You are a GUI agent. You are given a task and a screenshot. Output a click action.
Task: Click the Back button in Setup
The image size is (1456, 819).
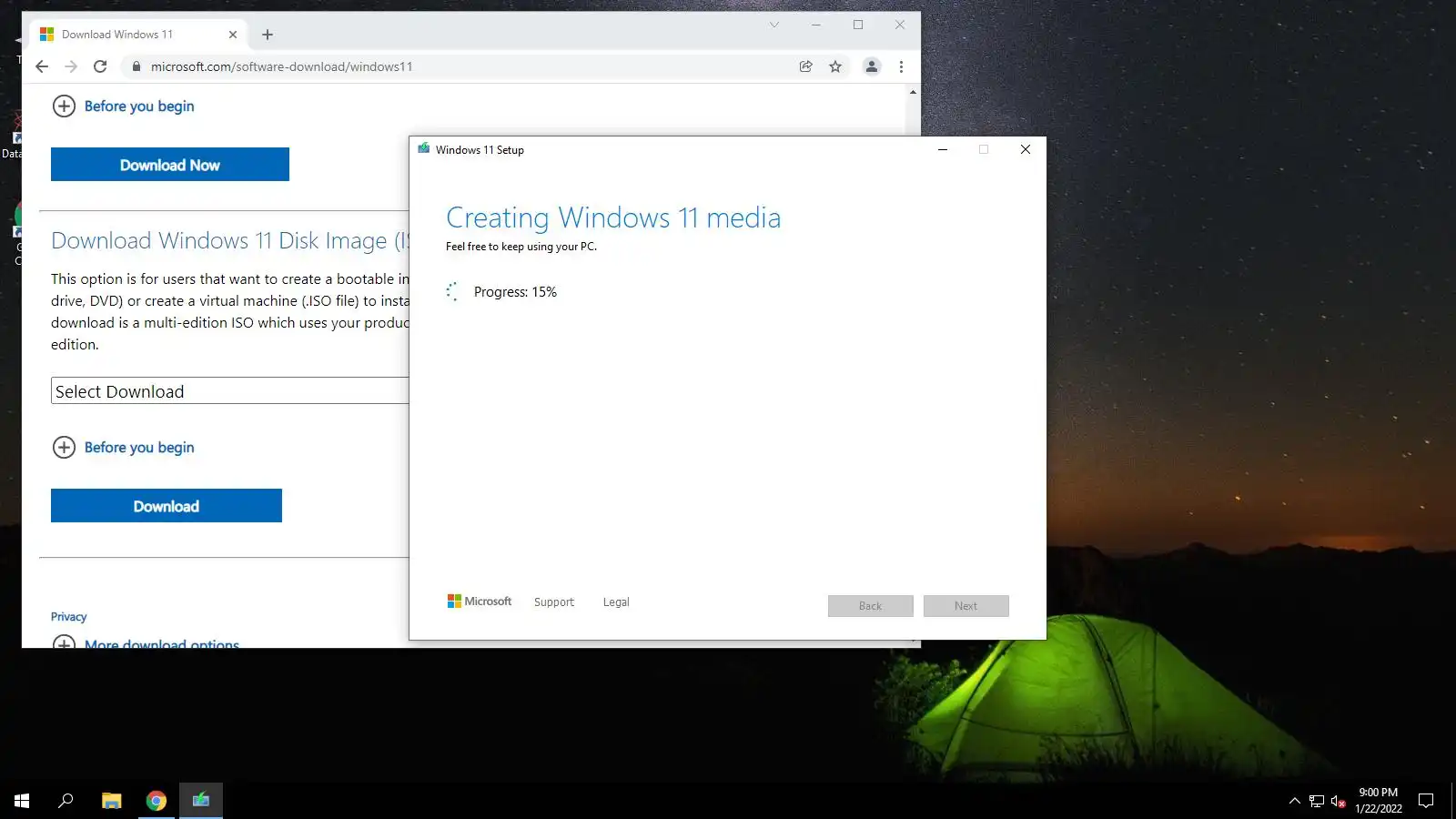871,606
